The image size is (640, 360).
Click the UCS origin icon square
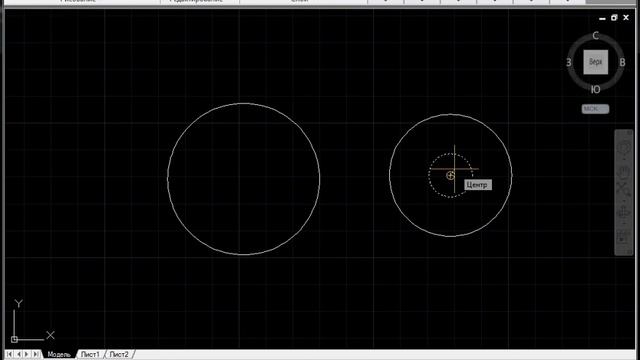click(14, 339)
